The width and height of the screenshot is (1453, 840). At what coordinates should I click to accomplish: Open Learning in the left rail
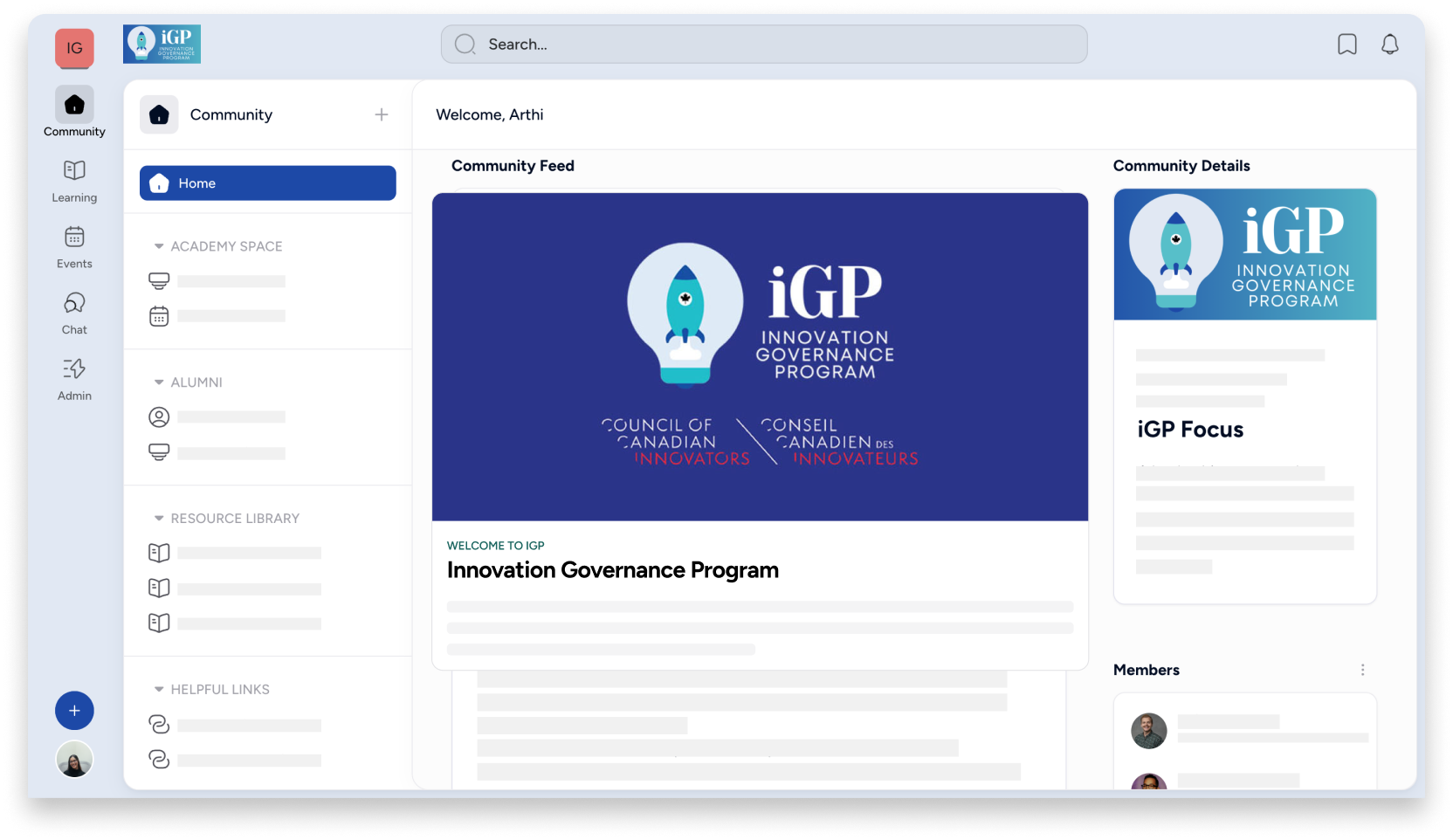tap(74, 182)
